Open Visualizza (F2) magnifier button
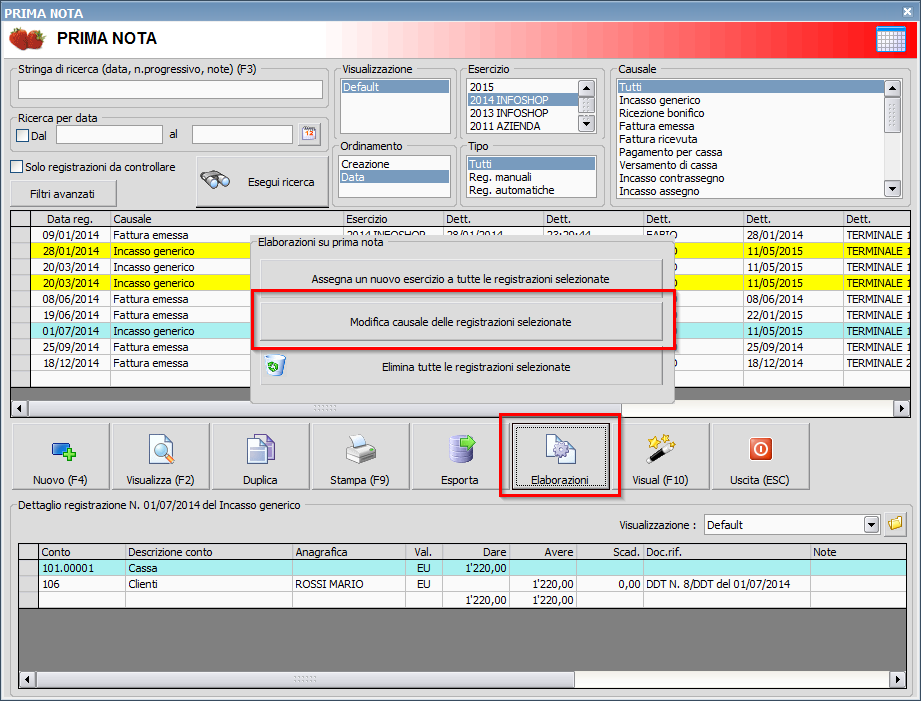921x701 pixels. tap(160, 457)
